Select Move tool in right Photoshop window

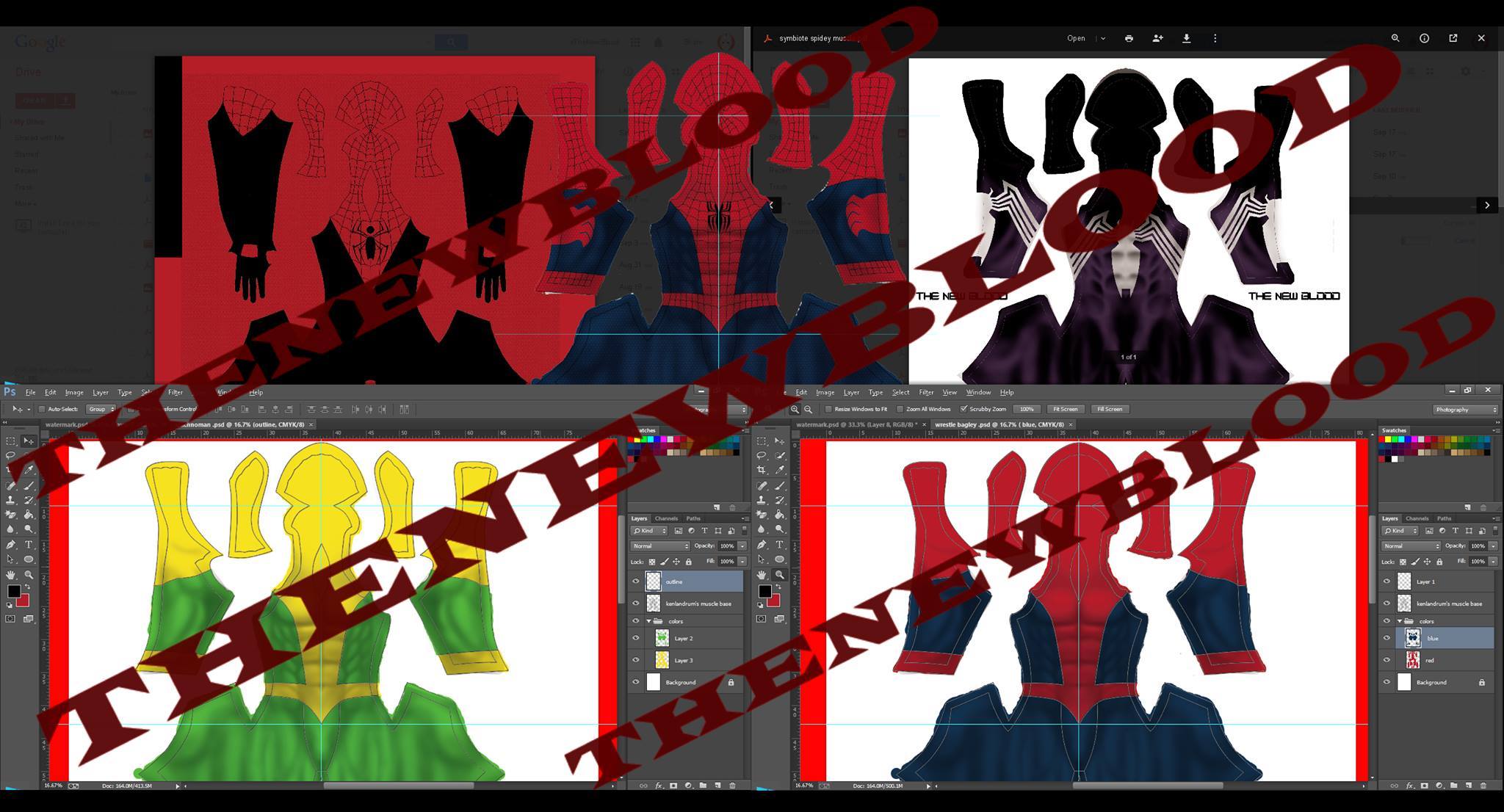[779, 441]
